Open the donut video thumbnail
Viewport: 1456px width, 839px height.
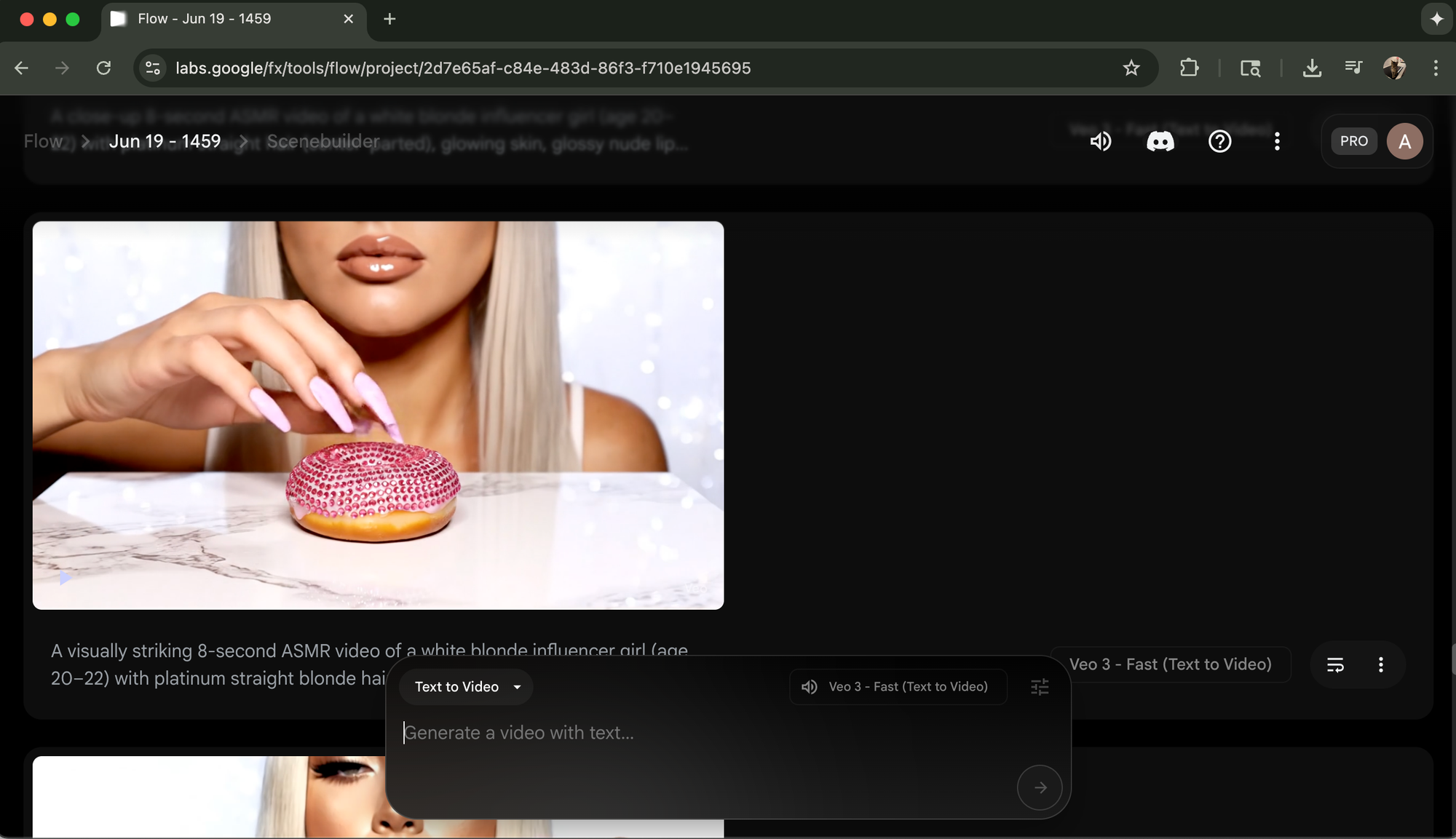(x=378, y=415)
